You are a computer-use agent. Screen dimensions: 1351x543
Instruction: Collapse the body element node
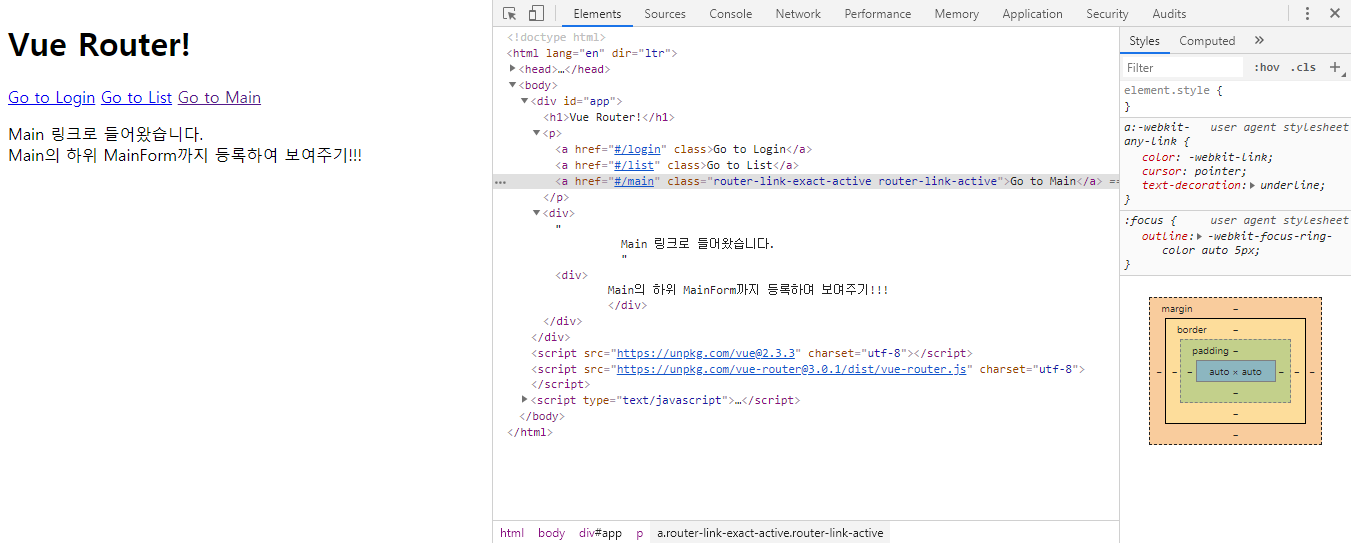(513, 85)
